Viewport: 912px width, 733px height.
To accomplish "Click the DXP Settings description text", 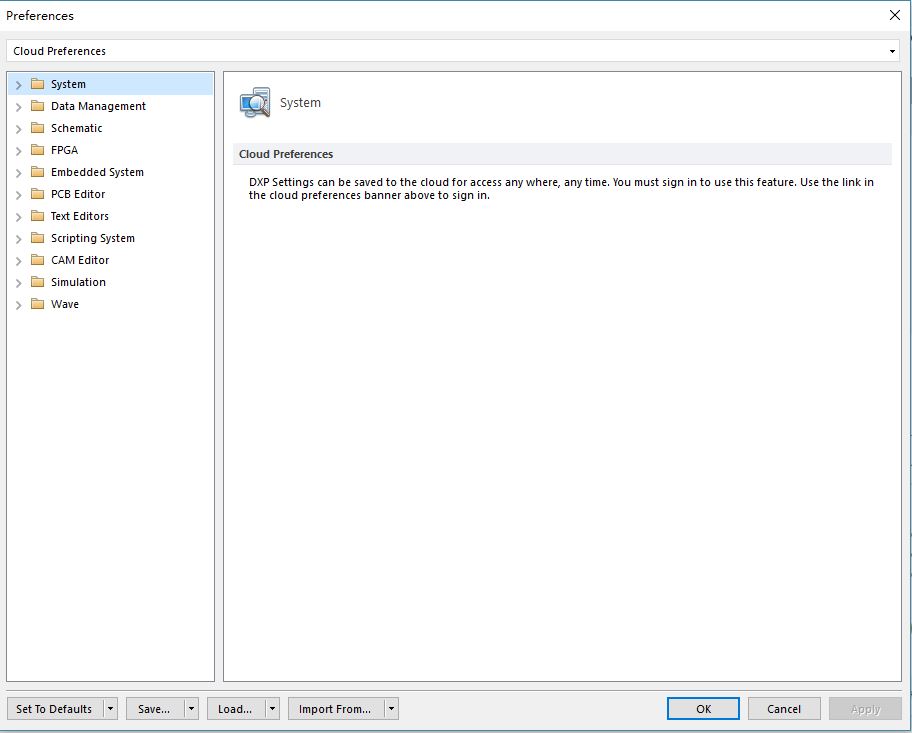I will click(561, 188).
